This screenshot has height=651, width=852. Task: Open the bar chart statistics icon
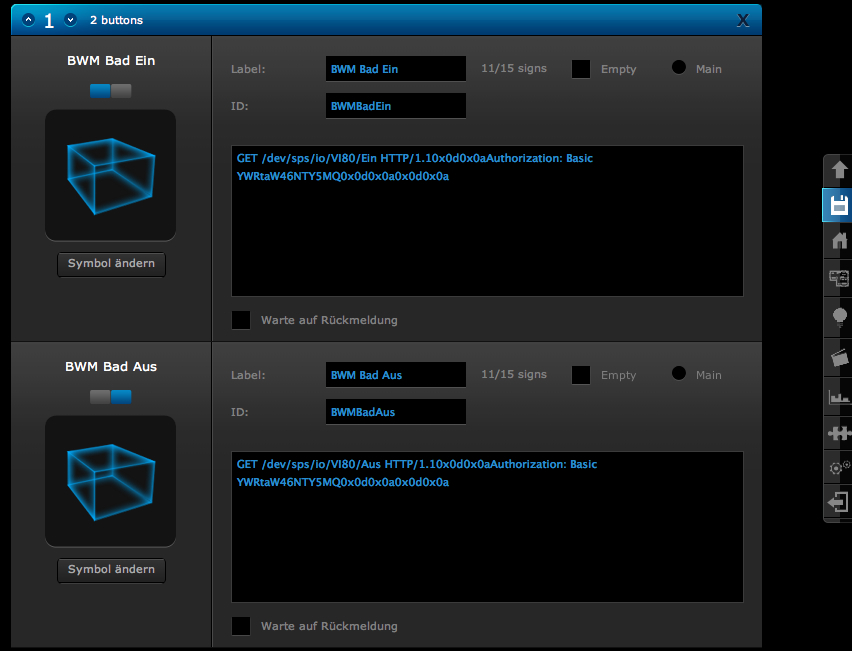click(840, 397)
